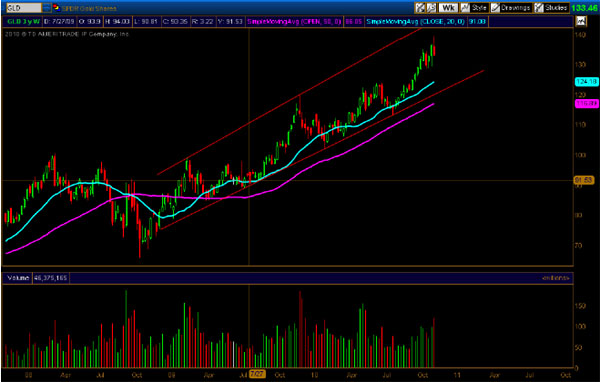Open the Drawings menu
Screen dimensions: 600x382
coord(511,8)
